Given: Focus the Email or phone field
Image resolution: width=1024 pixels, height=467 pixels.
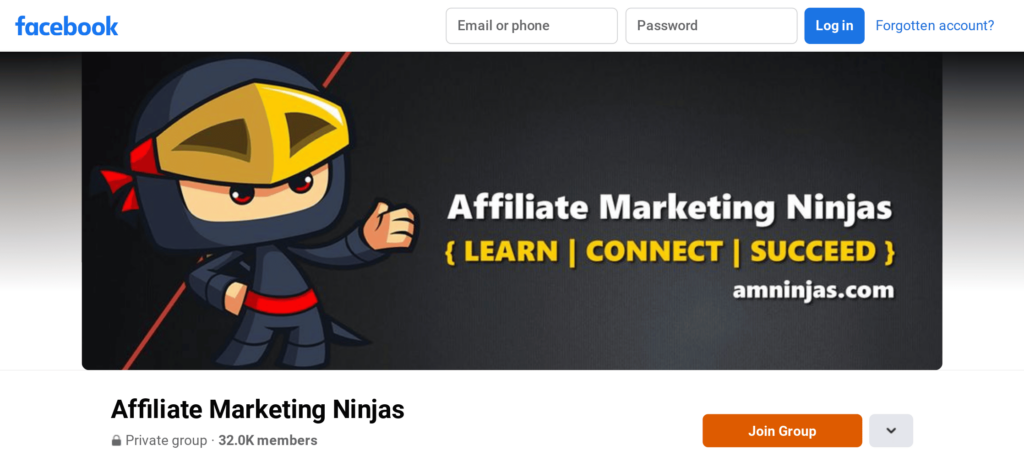Looking at the screenshot, I should coord(532,26).
